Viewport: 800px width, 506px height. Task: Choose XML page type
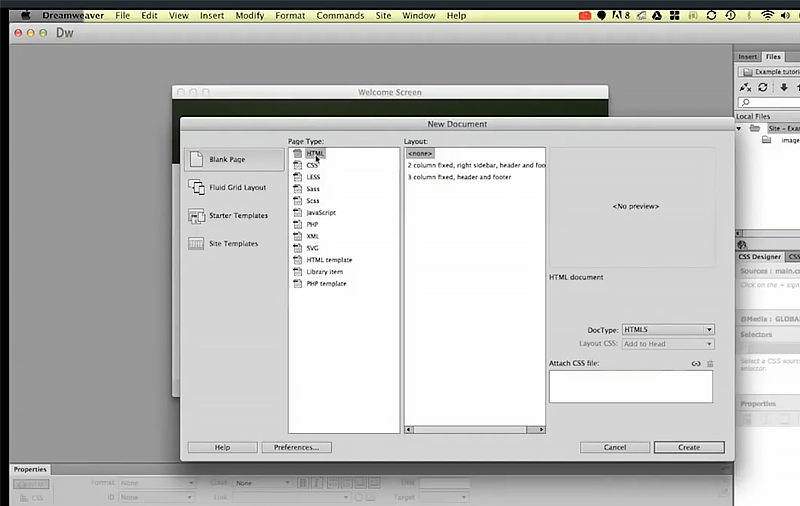click(312, 236)
